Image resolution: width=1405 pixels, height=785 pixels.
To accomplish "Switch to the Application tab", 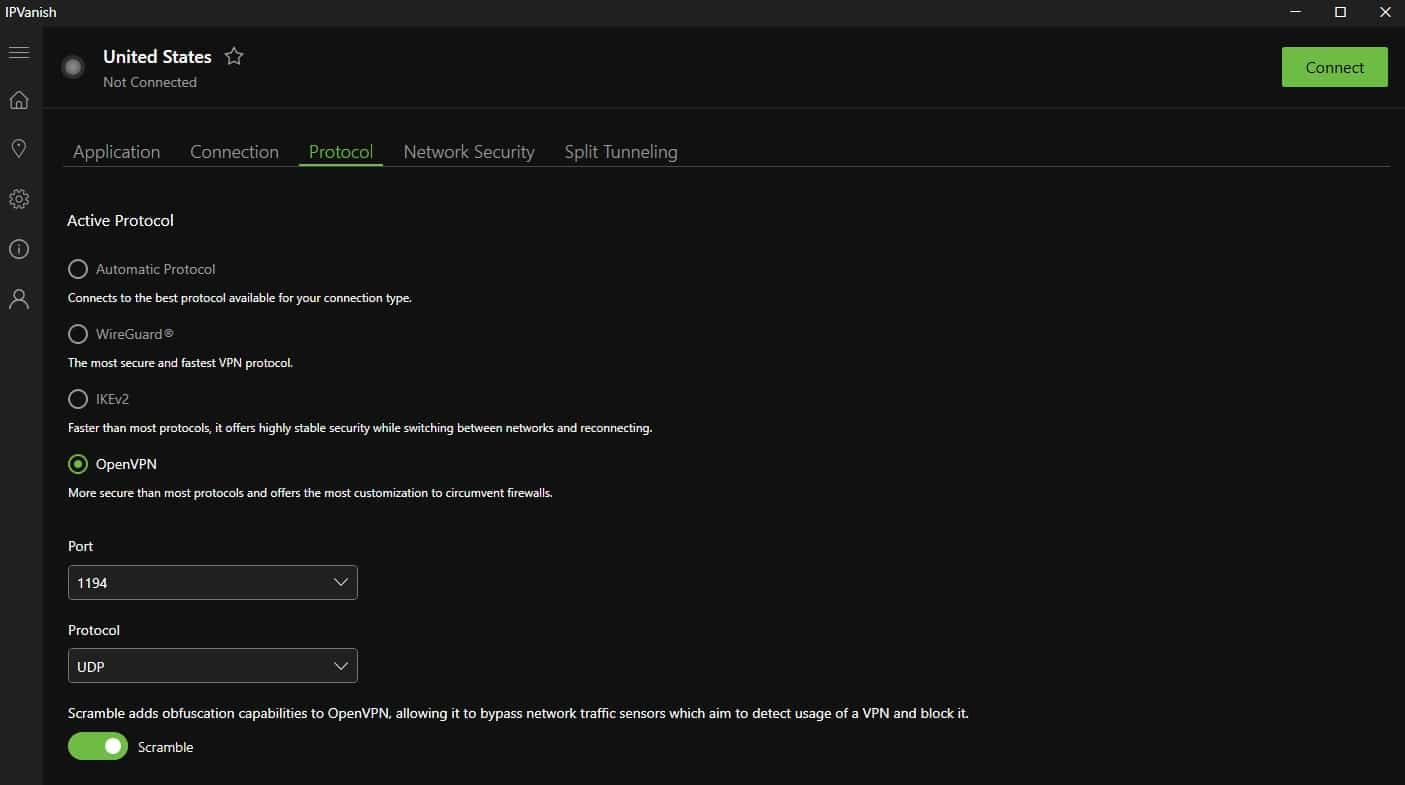I will click(x=117, y=152).
